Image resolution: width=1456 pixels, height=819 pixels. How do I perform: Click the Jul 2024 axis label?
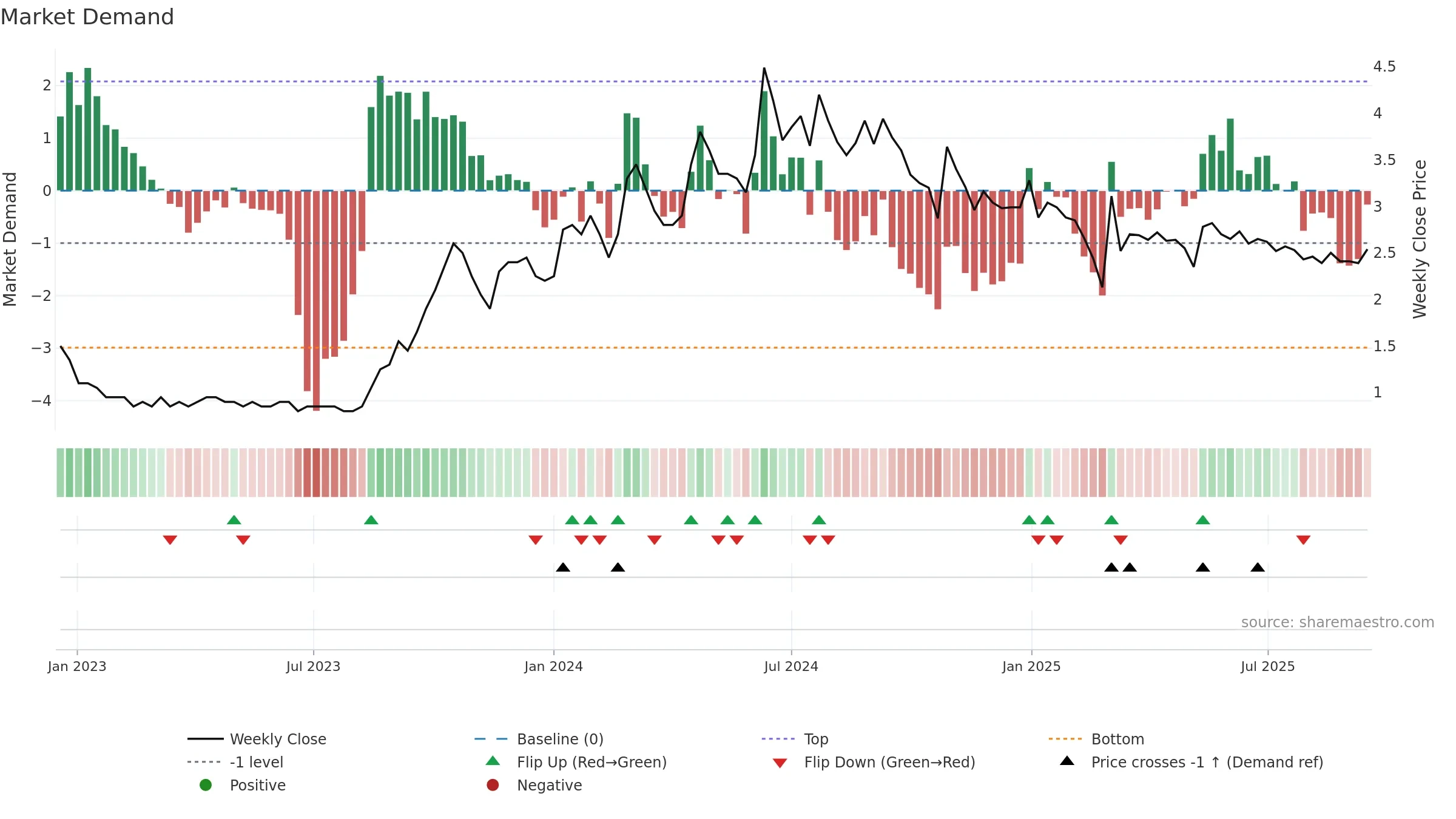click(x=791, y=666)
